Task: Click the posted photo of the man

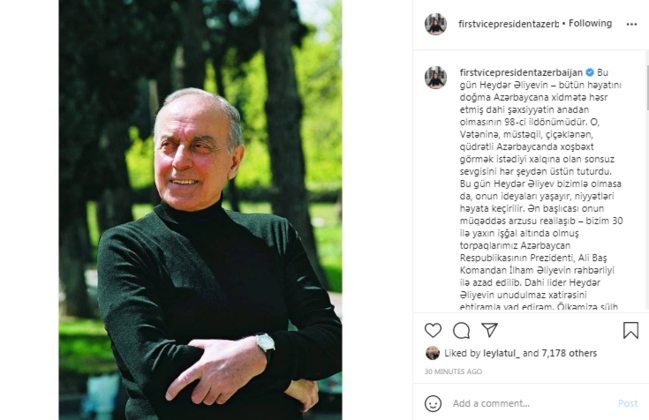Action: click(200, 210)
